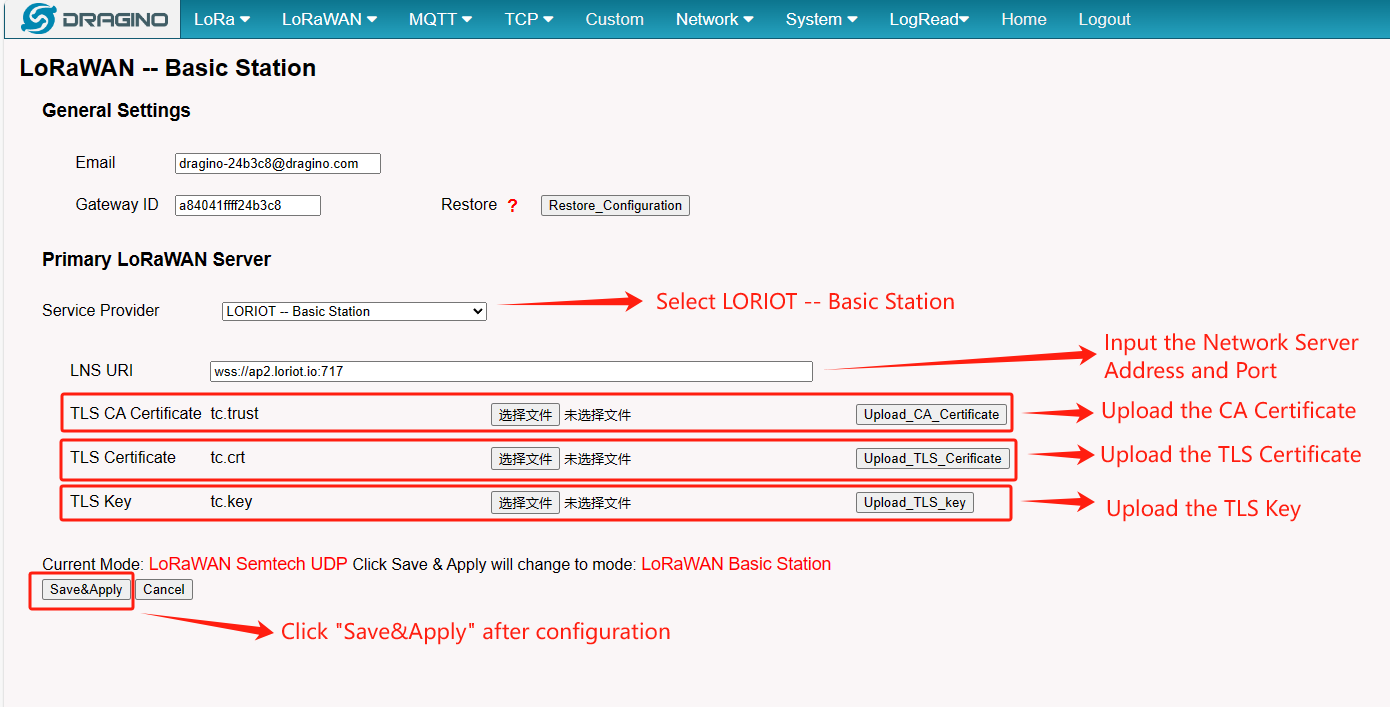This screenshot has height=707, width=1390.
Task: Click the Upload_CA_Certificate button
Action: coord(931,414)
